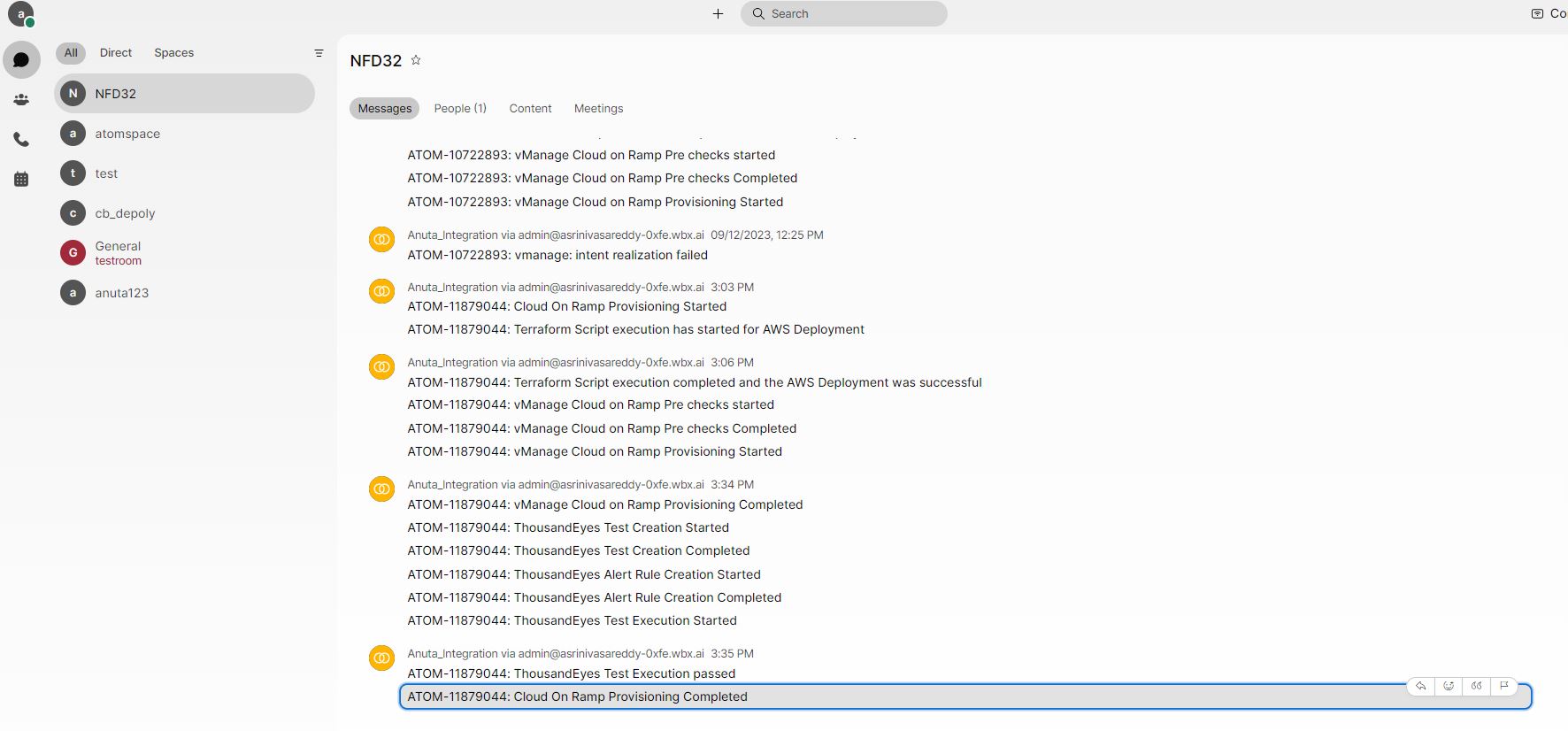This screenshot has height=731, width=1568.
Task: Click the t avatar for test
Action: [x=73, y=173]
